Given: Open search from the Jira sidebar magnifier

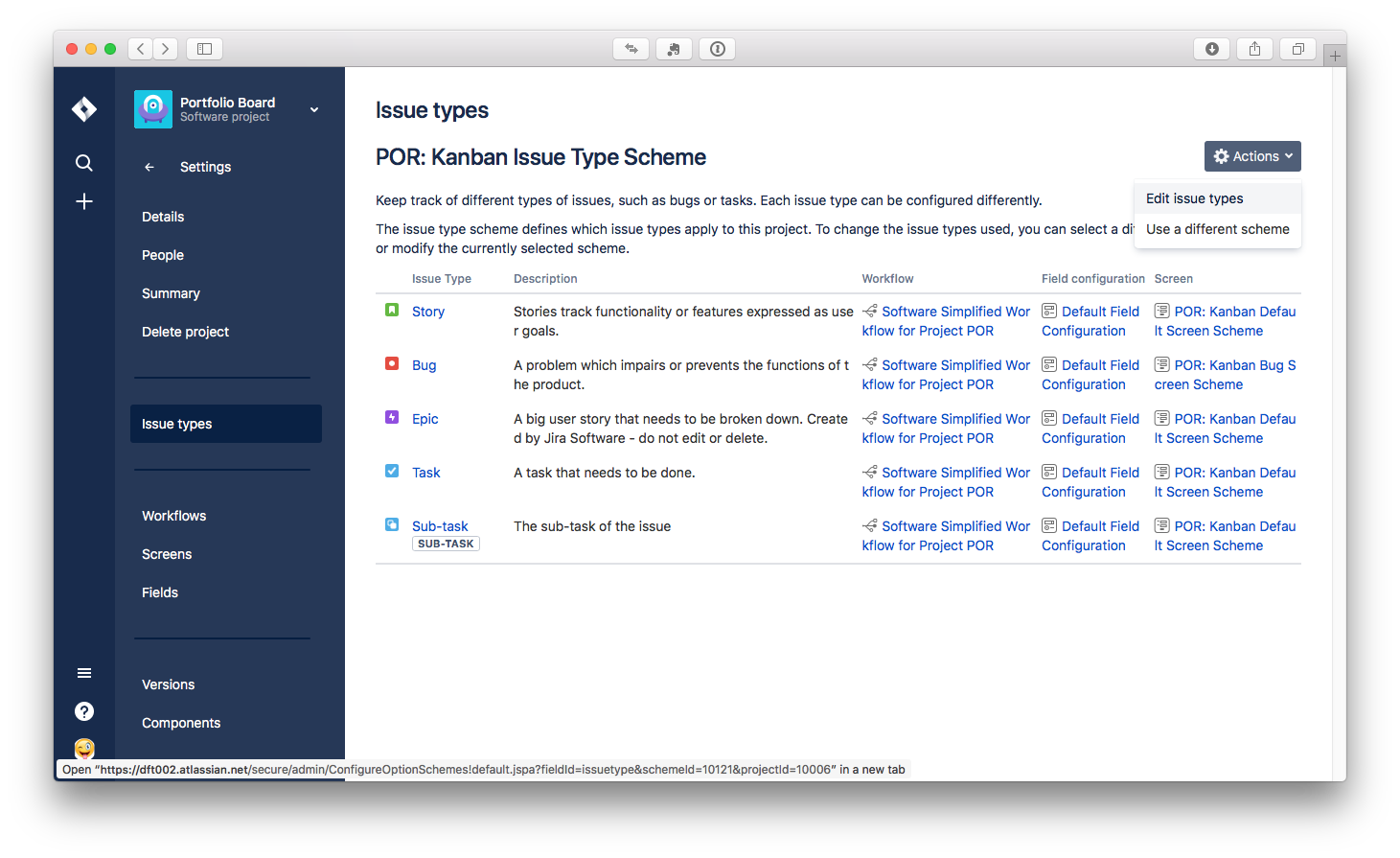Looking at the screenshot, I should (x=83, y=163).
